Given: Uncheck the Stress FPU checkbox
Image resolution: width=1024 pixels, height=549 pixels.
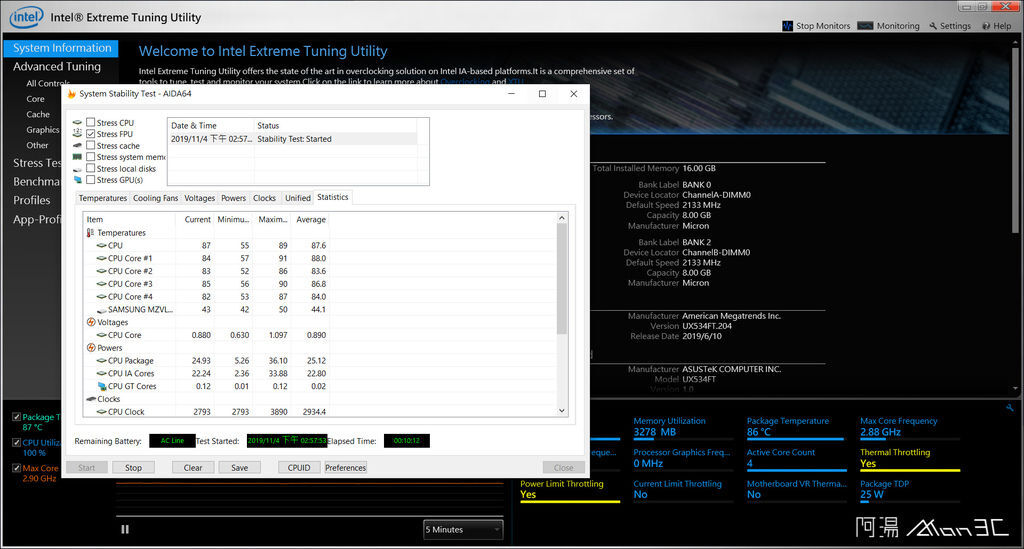Looking at the screenshot, I should click(x=91, y=134).
